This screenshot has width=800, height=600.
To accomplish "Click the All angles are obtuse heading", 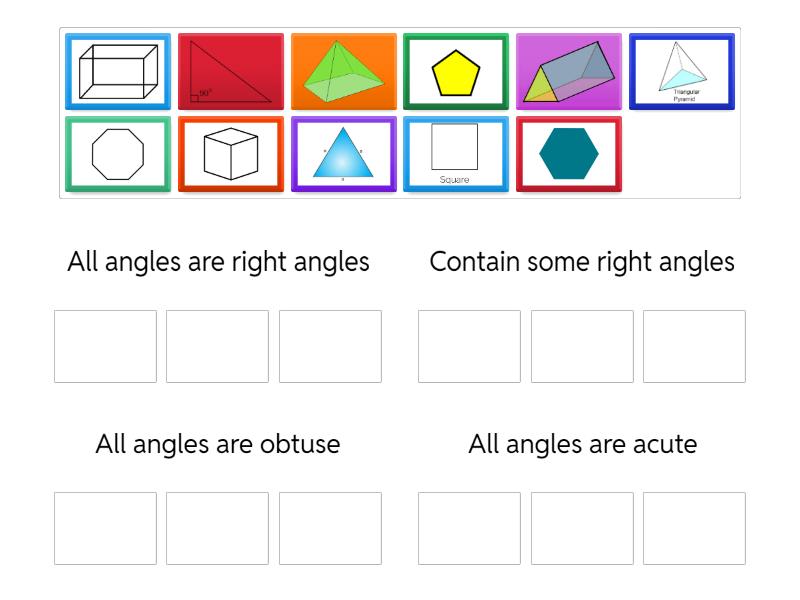I will coord(218,444).
